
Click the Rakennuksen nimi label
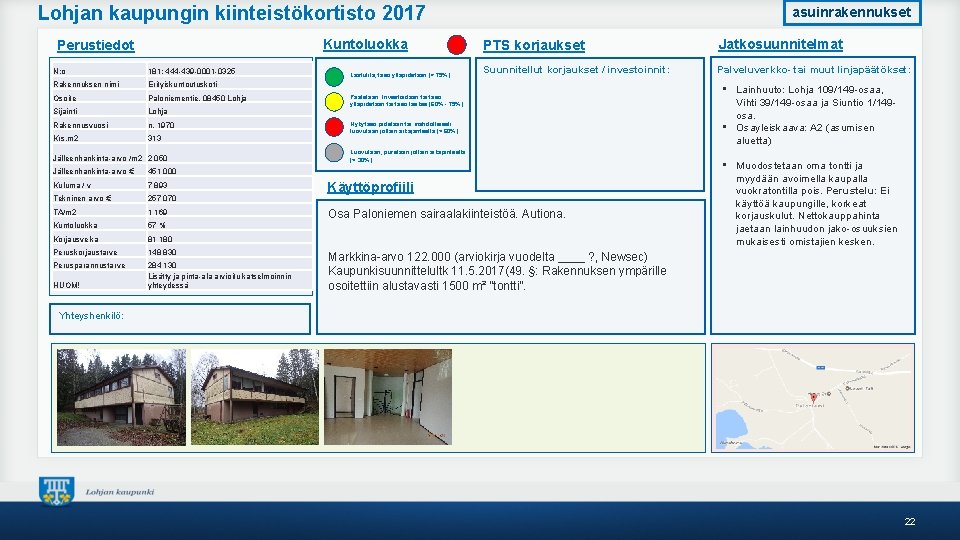[x=86, y=84]
